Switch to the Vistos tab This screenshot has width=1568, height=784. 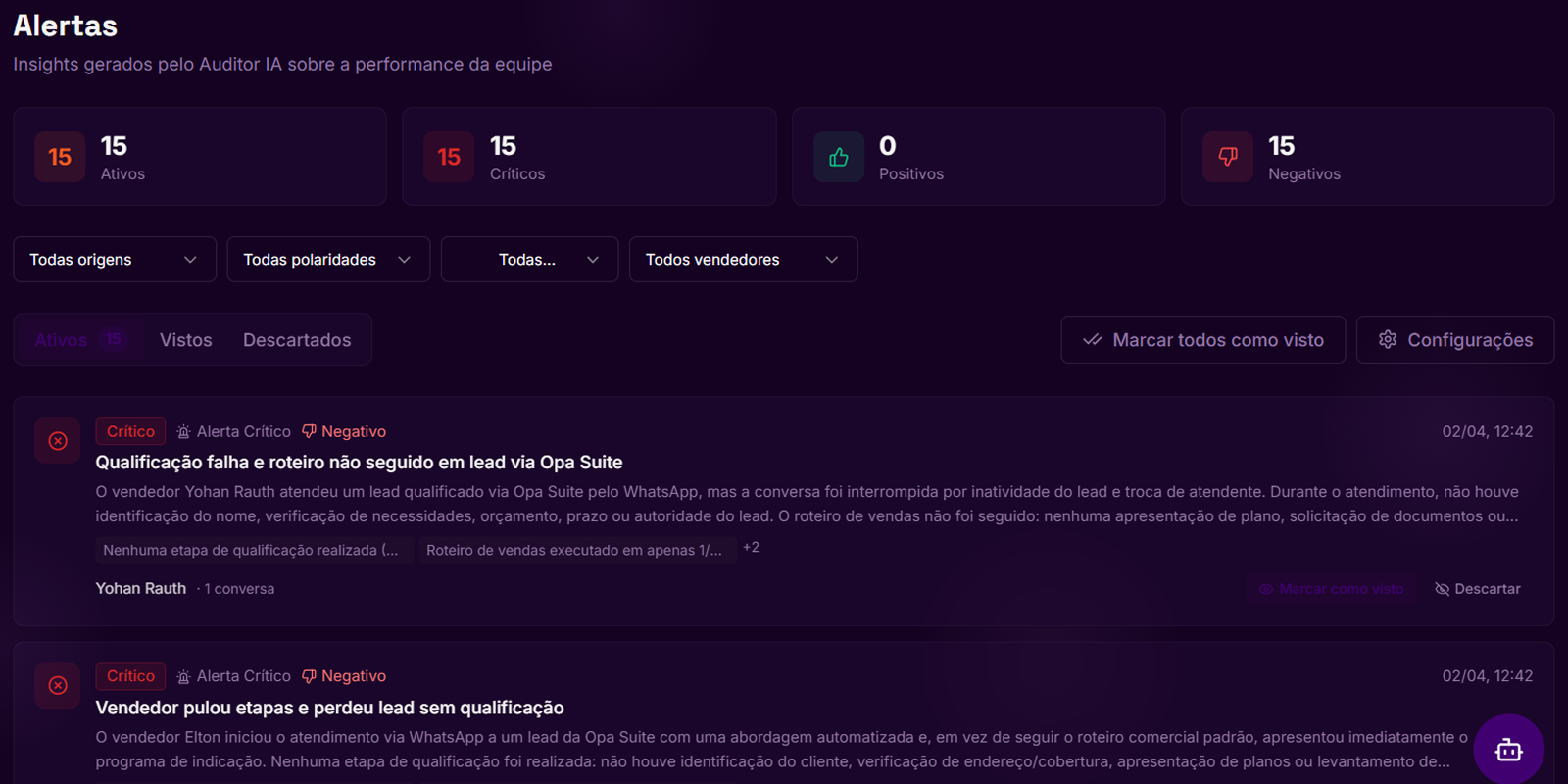click(x=185, y=340)
